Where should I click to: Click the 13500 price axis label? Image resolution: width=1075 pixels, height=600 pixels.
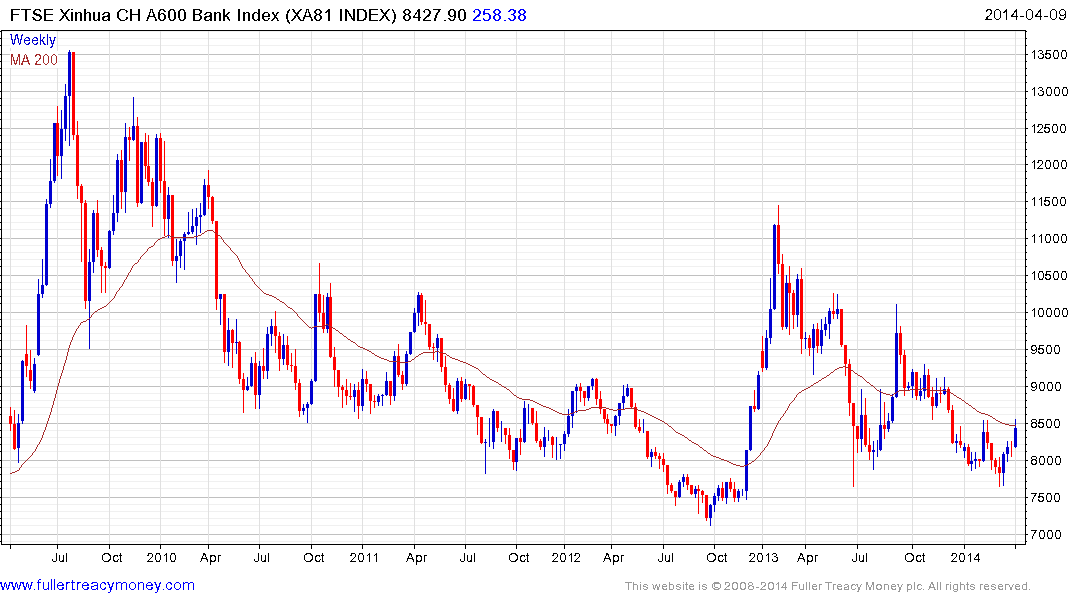point(1049,55)
